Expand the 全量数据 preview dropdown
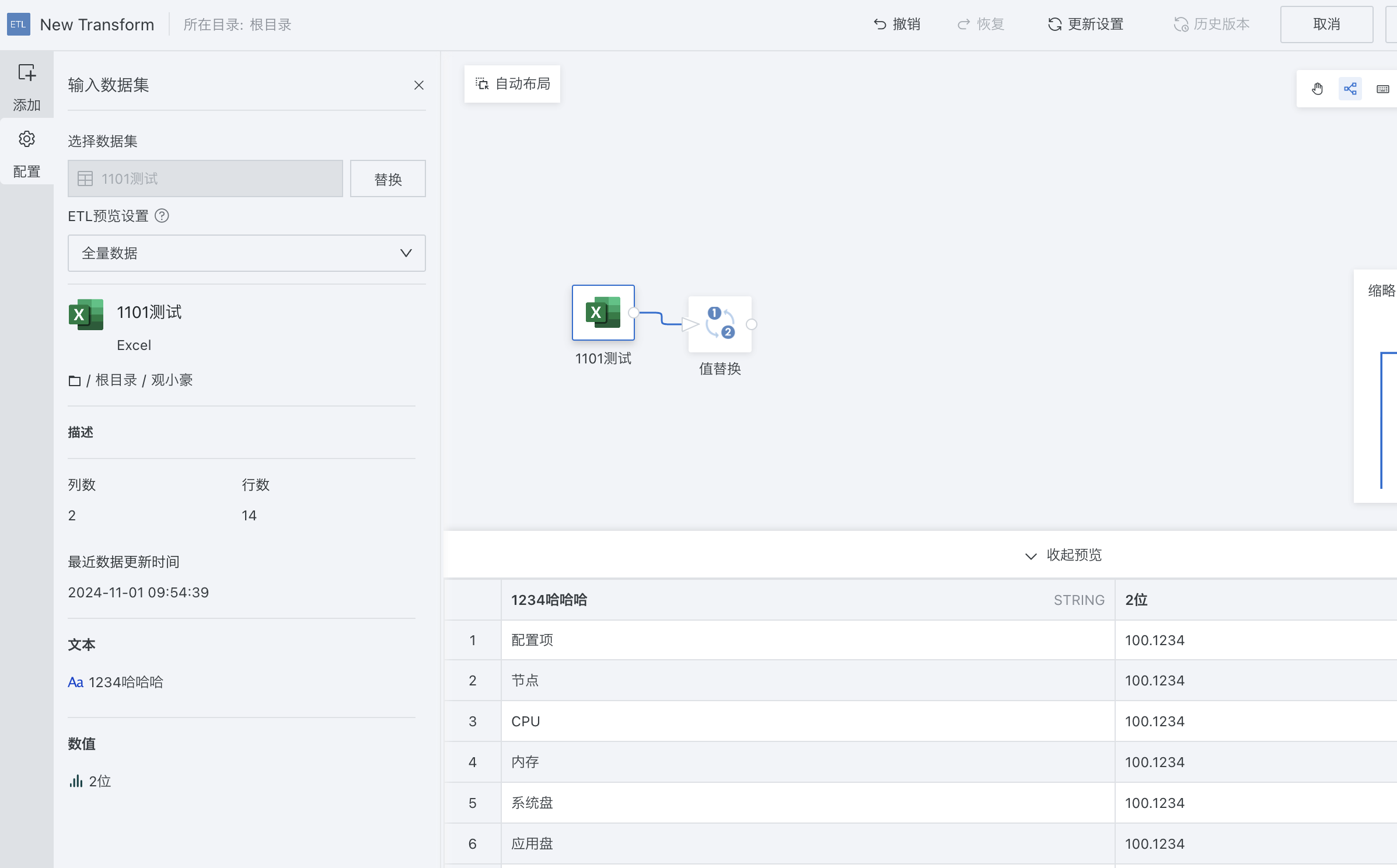Viewport: 1397px width, 868px height. 247,253
